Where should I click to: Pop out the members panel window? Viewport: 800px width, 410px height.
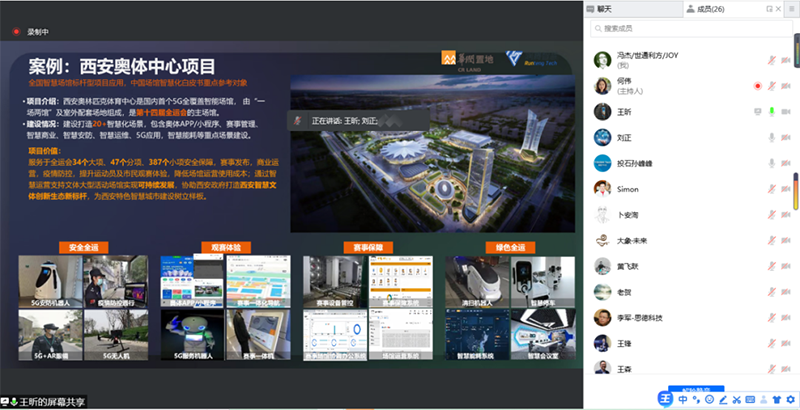[769, 9]
